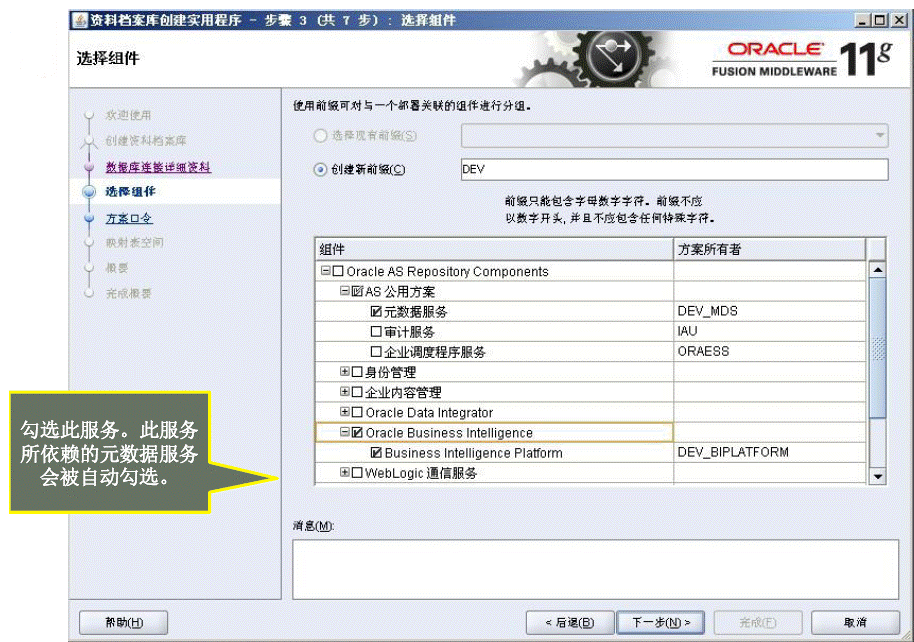Click the component table scroll up arrow
The width and height of the screenshot is (914, 642).
pos(877,269)
